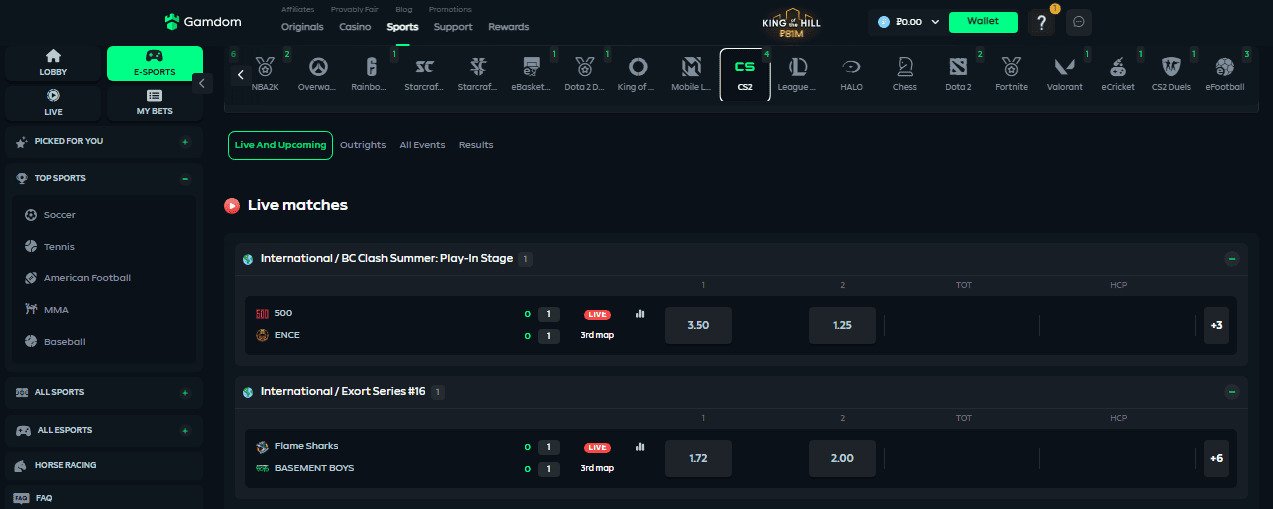Collapse the Exort Series #16 group

coord(1232,392)
